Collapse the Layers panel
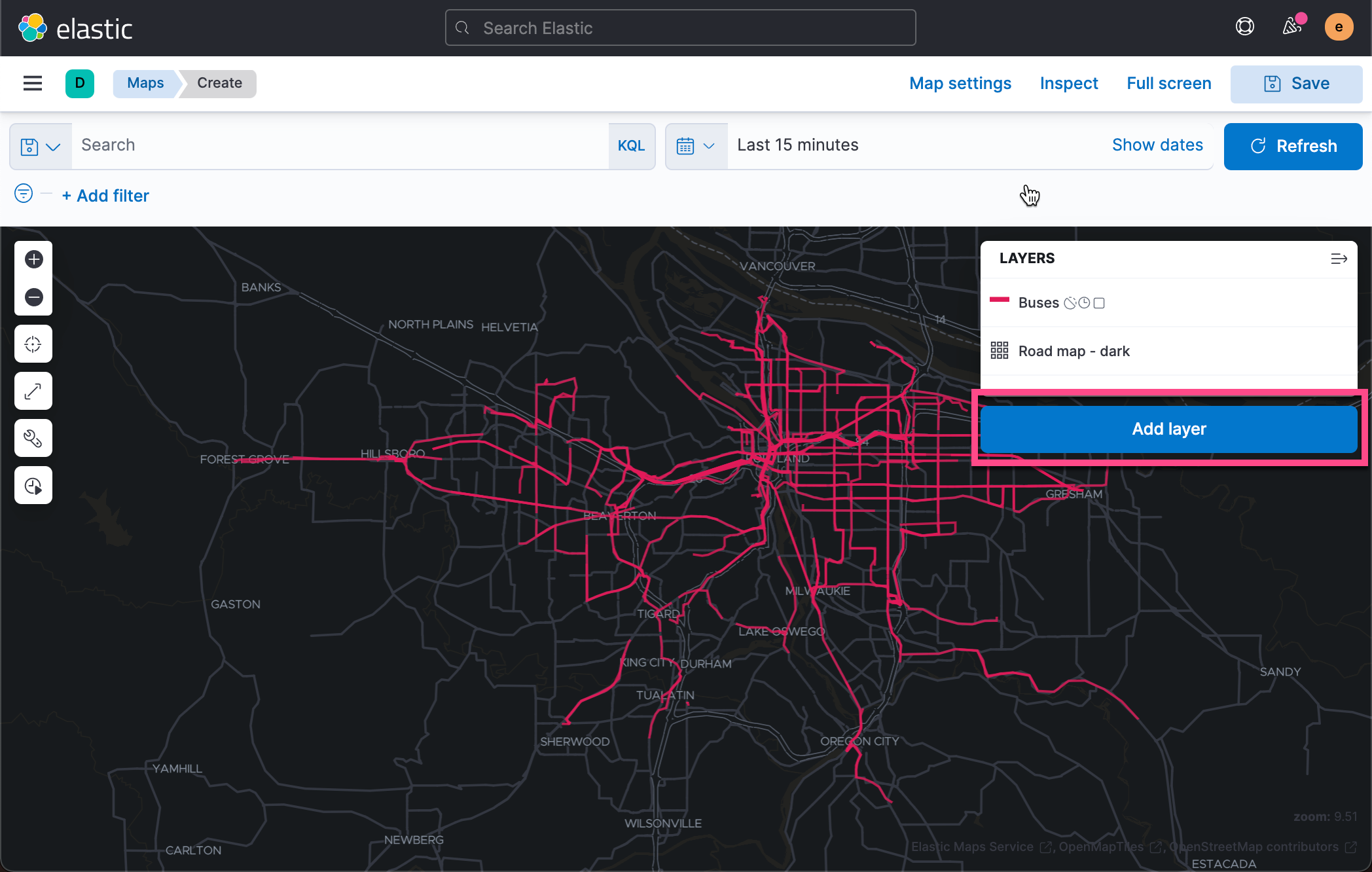This screenshot has height=872, width=1372. coord(1339,258)
